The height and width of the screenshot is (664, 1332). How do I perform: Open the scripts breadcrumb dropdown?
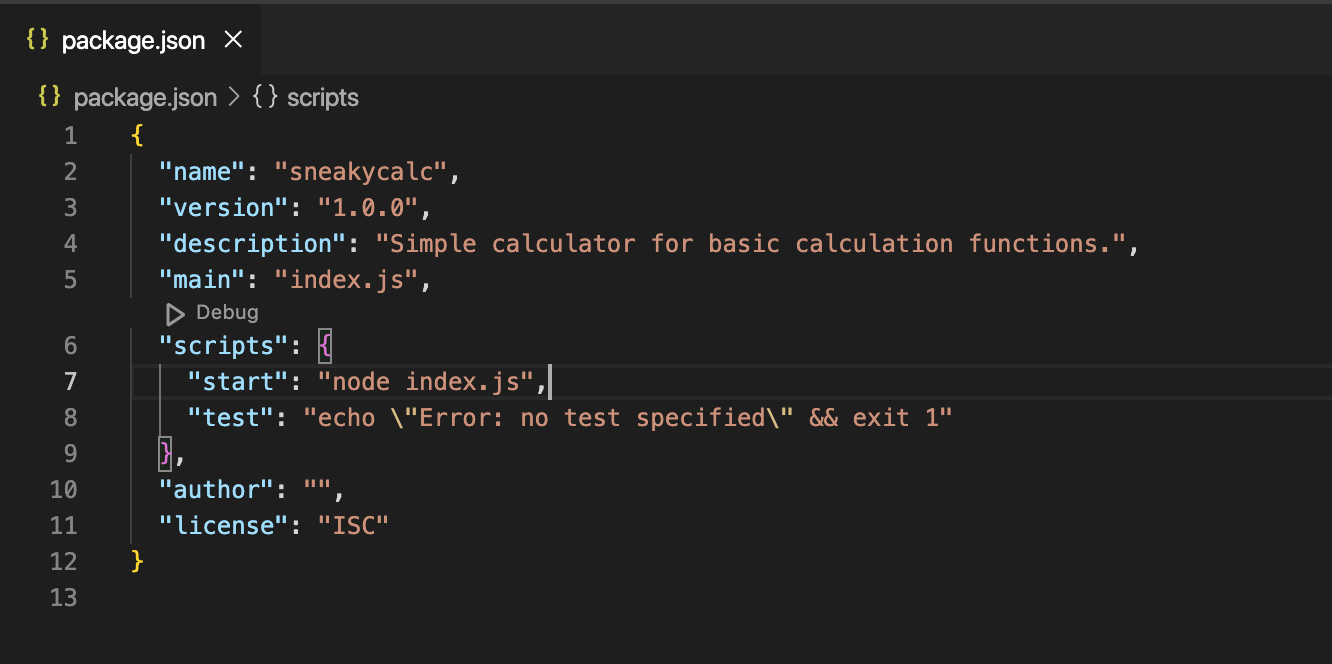(322, 97)
